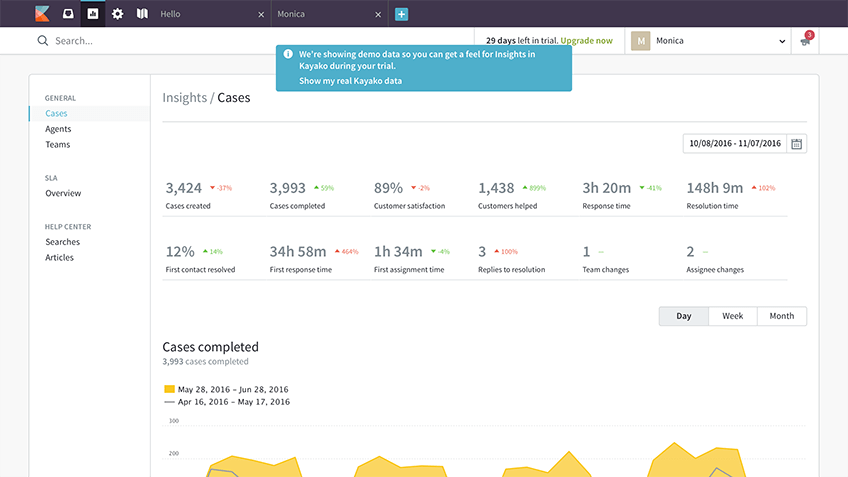Open the Insights chart icon

pos(93,14)
